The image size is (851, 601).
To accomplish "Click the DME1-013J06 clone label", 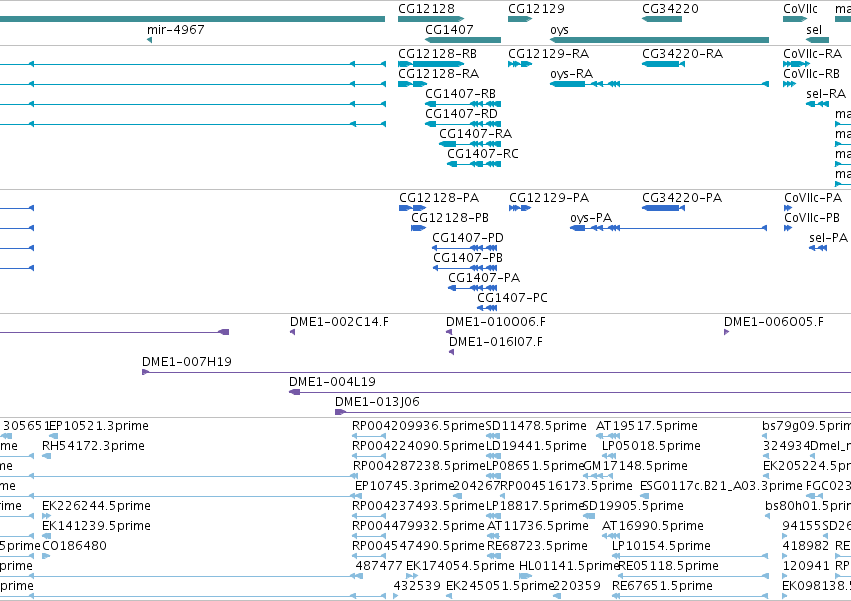I will (377, 402).
